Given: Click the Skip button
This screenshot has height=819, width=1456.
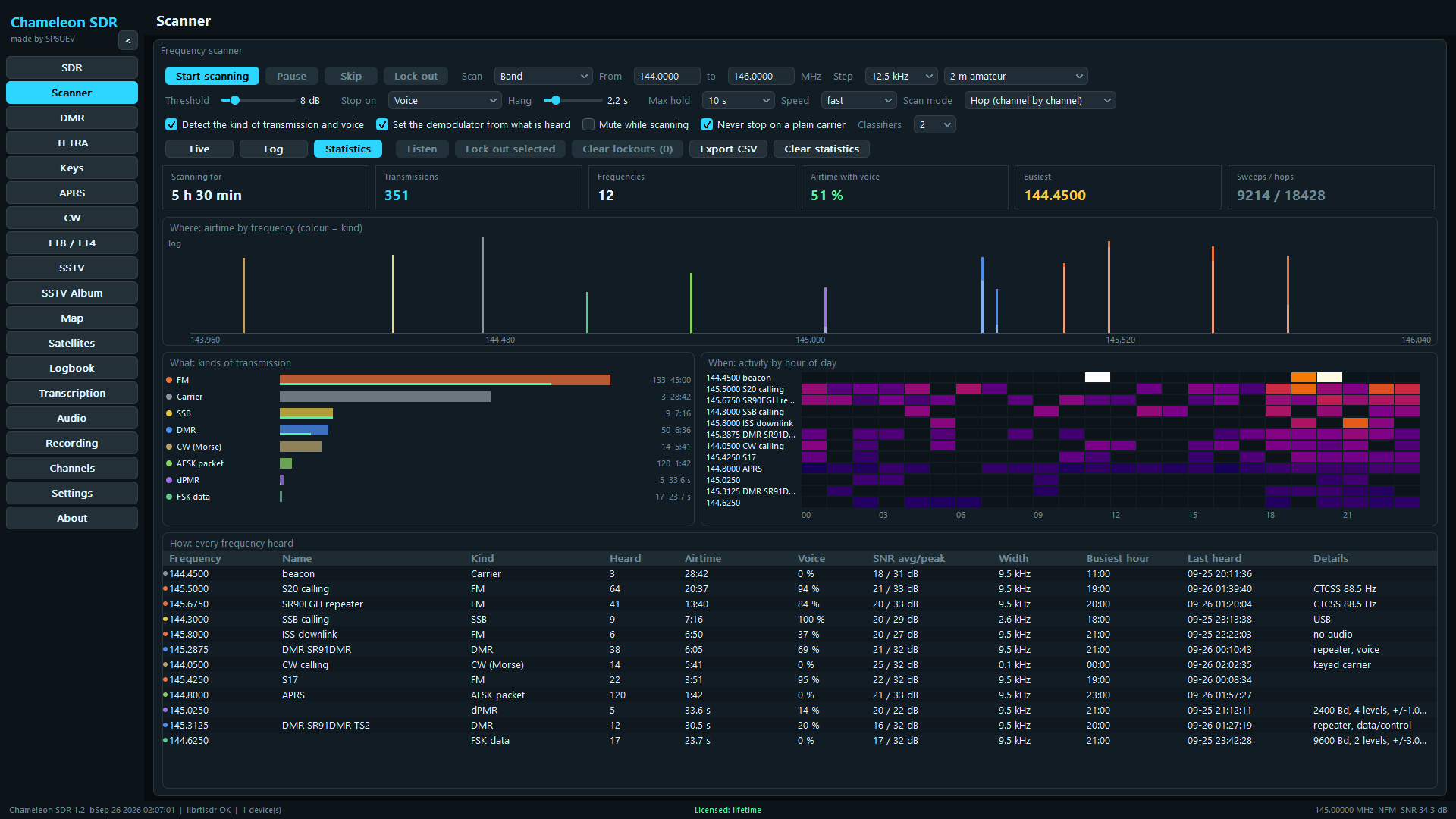Looking at the screenshot, I should tap(351, 77).
